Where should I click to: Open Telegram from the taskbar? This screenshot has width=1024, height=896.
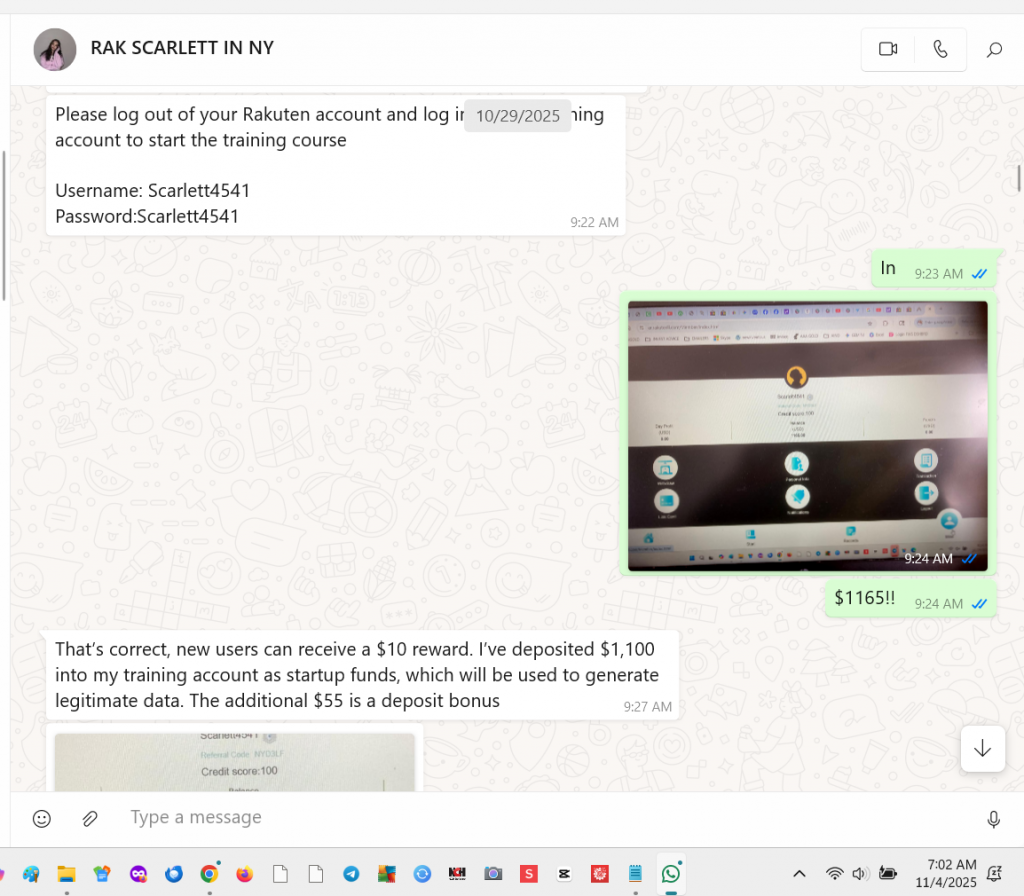coord(351,873)
